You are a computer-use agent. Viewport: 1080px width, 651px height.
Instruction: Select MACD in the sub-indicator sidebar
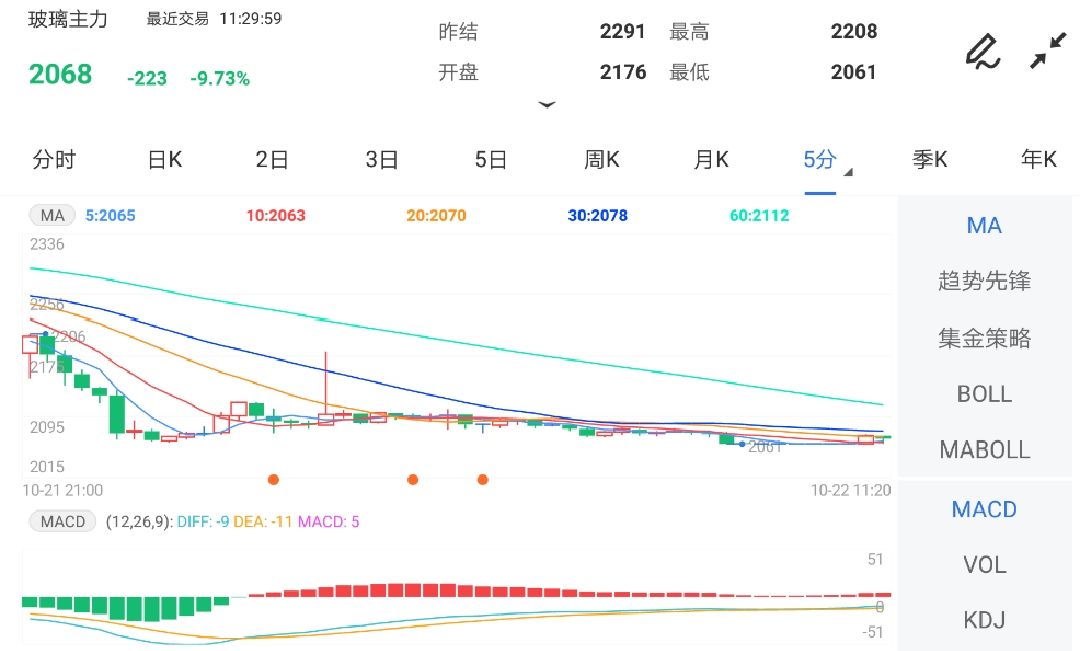(x=984, y=509)
